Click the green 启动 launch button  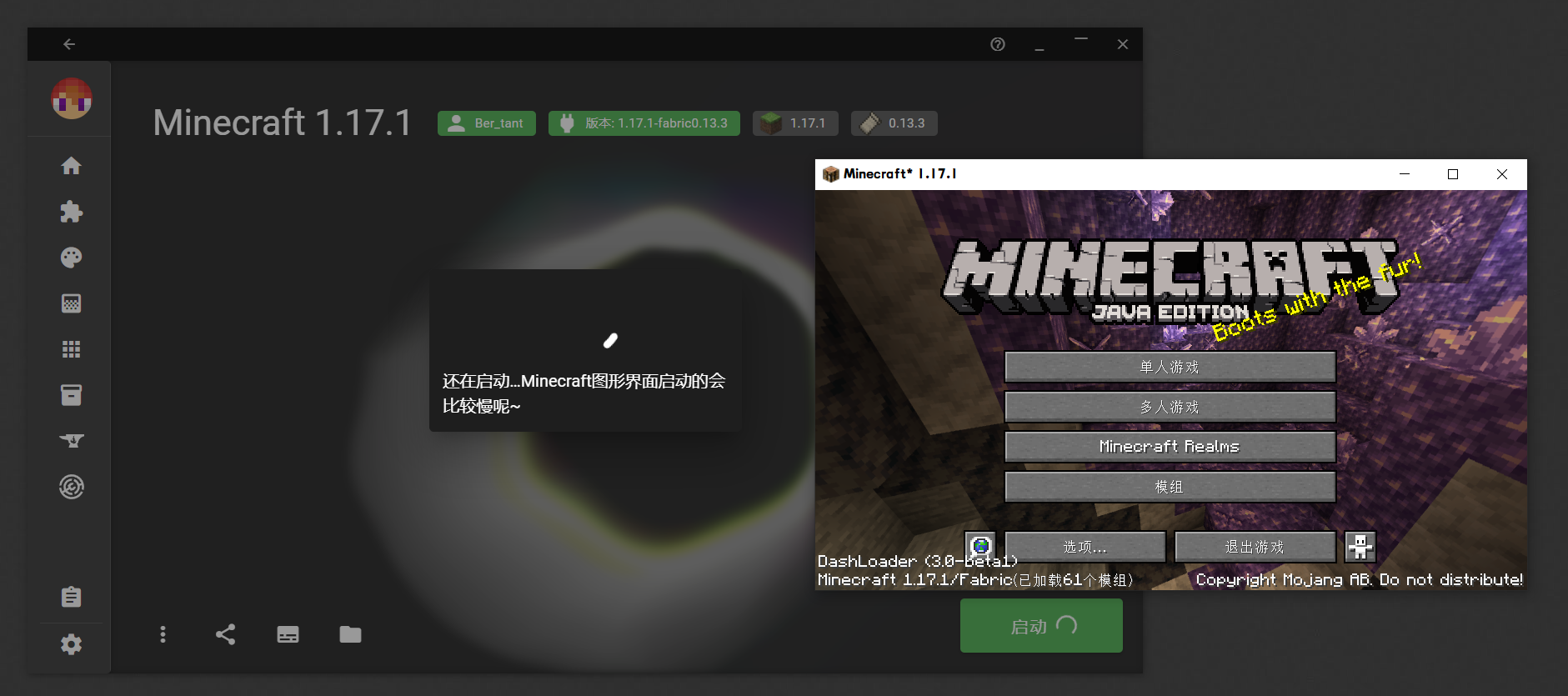(x=1041, y=626)
